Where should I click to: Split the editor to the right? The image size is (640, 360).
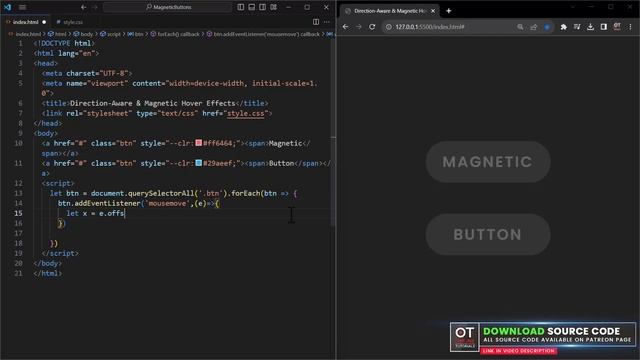[316, 22]
